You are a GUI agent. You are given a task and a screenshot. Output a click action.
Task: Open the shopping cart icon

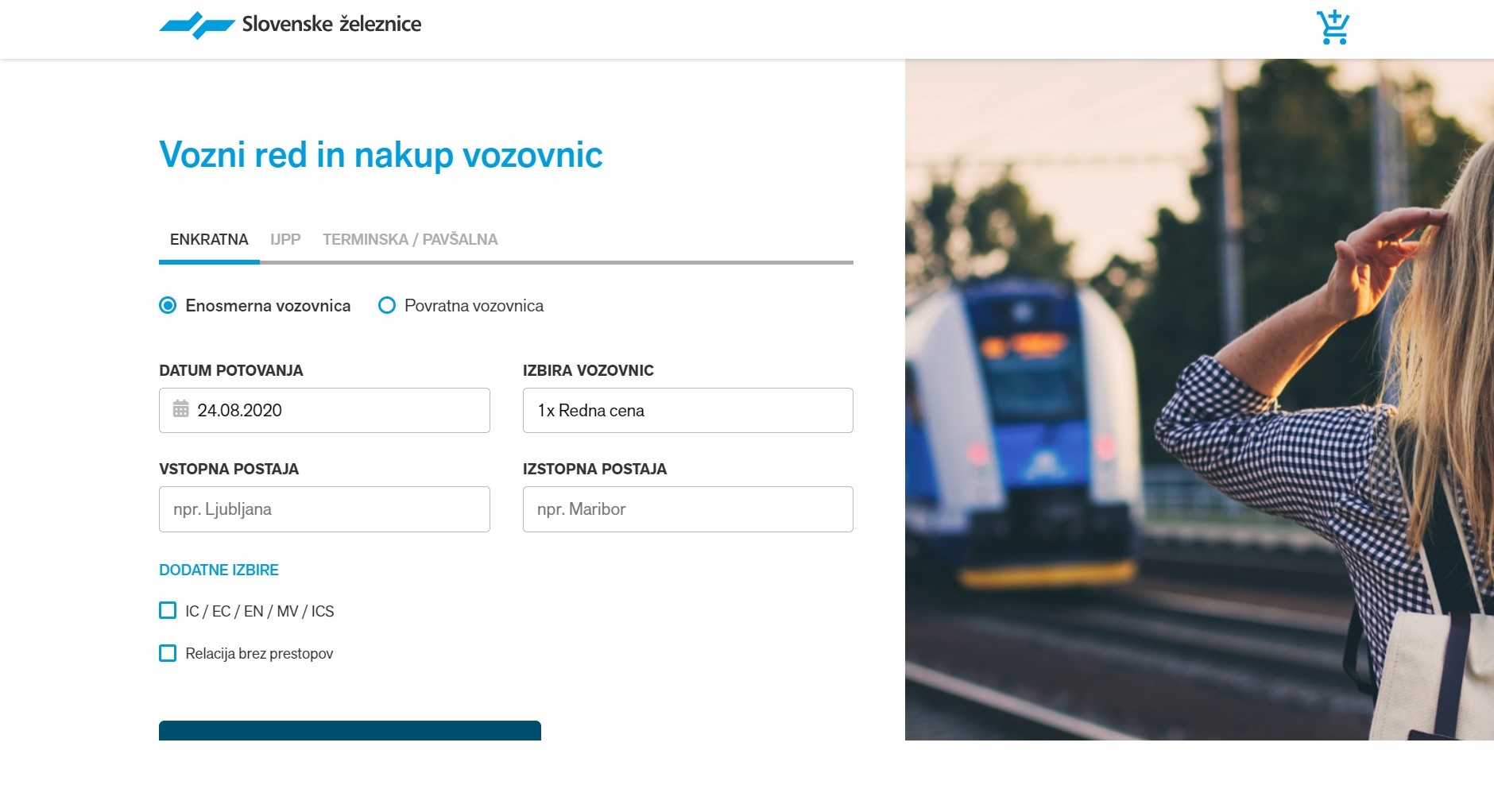tap(1333, 27)
